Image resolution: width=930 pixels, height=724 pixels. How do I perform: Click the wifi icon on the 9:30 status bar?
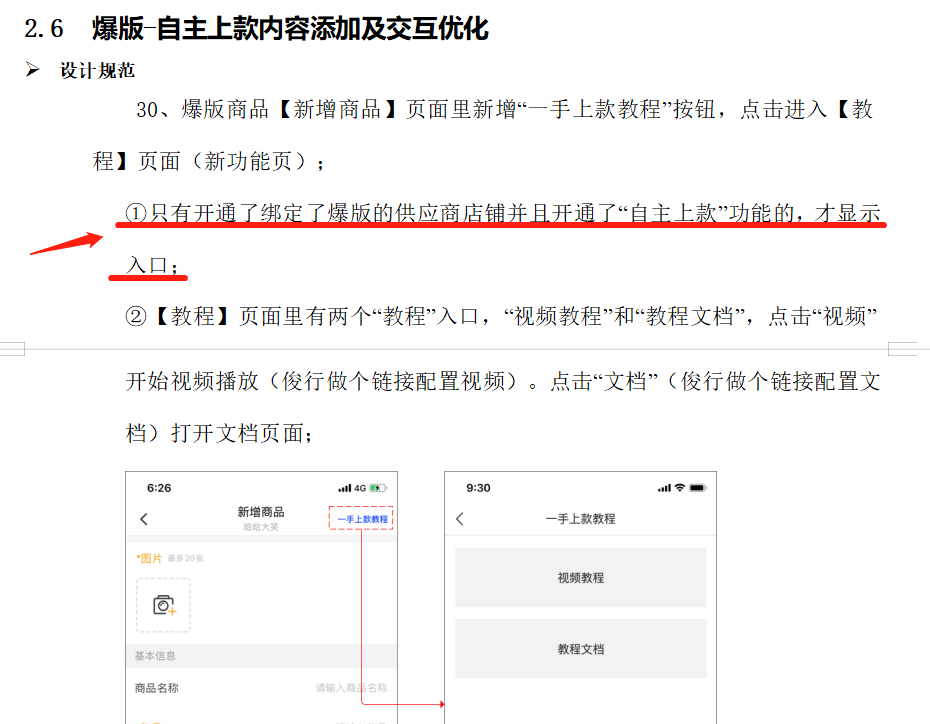pos(680,487)
